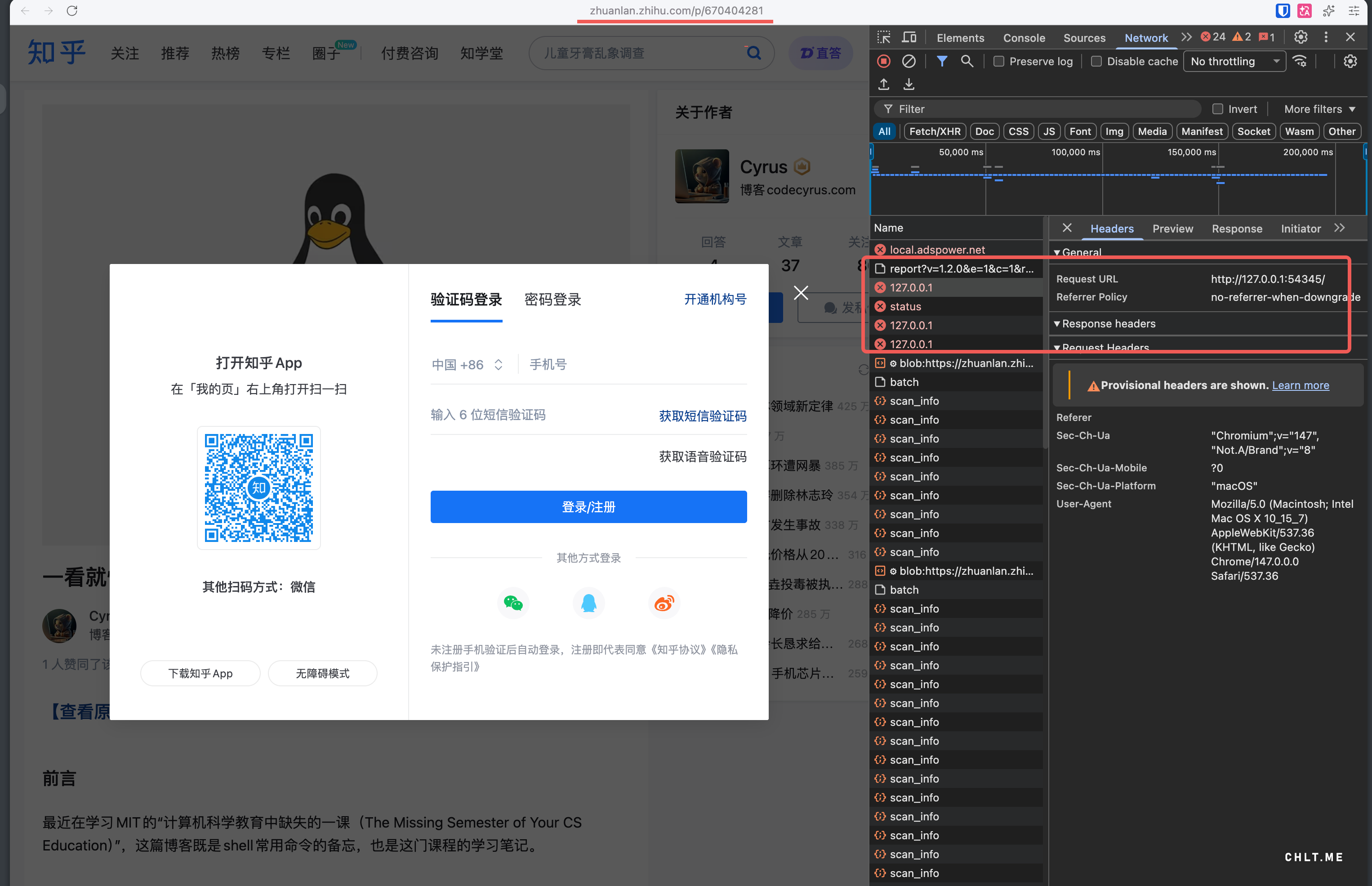Log in with QQ icon

tap(589, 603)
